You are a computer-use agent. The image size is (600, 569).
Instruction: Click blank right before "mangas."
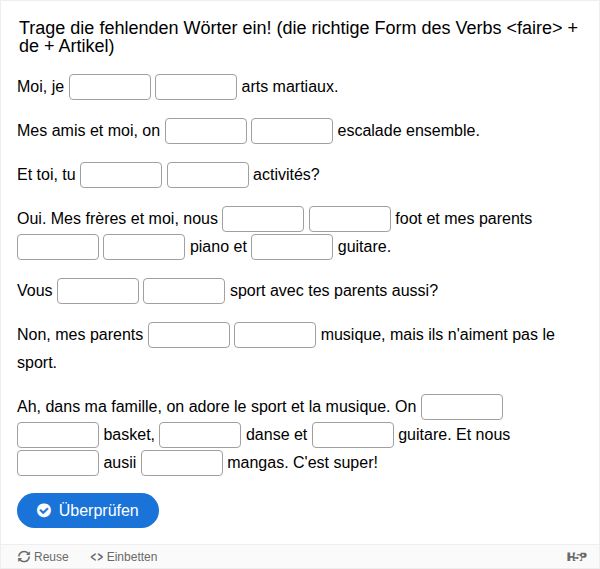(x=182, y=463)
